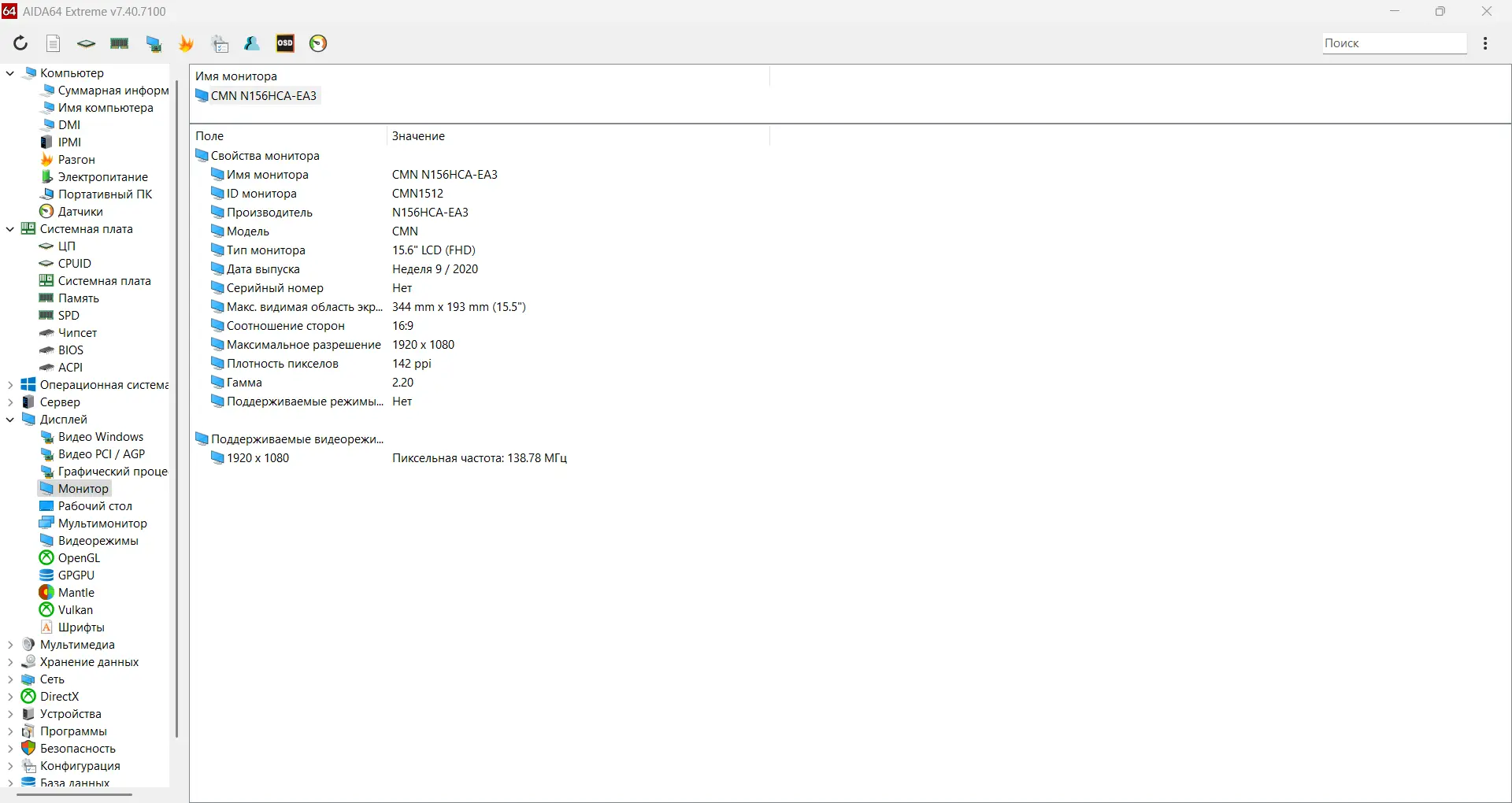Open Имя компьютера in the tree
This screenshot has width=1512, height=803.
click(97, 108)
